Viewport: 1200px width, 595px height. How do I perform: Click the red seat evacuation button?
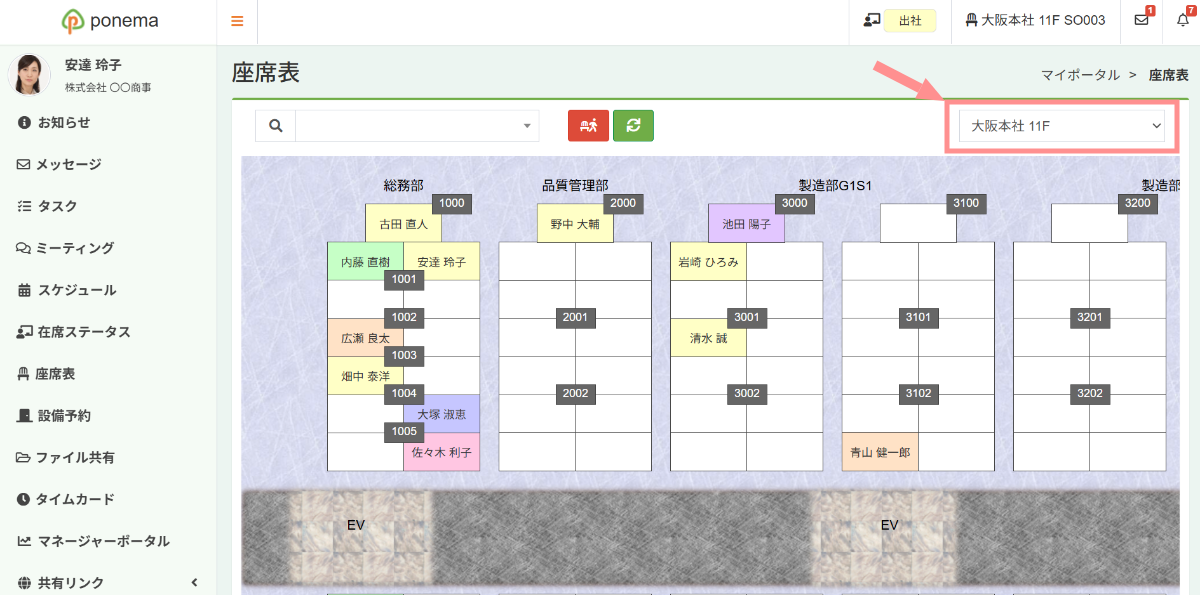click(588, 125)
